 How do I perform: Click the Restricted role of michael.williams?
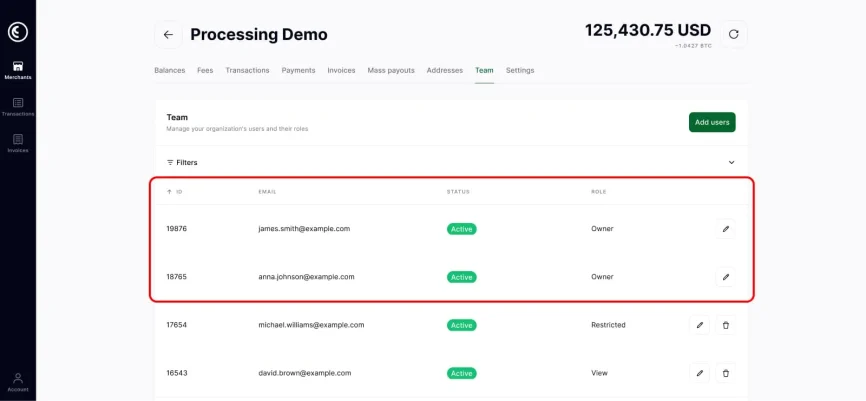(x=608, y=325)
